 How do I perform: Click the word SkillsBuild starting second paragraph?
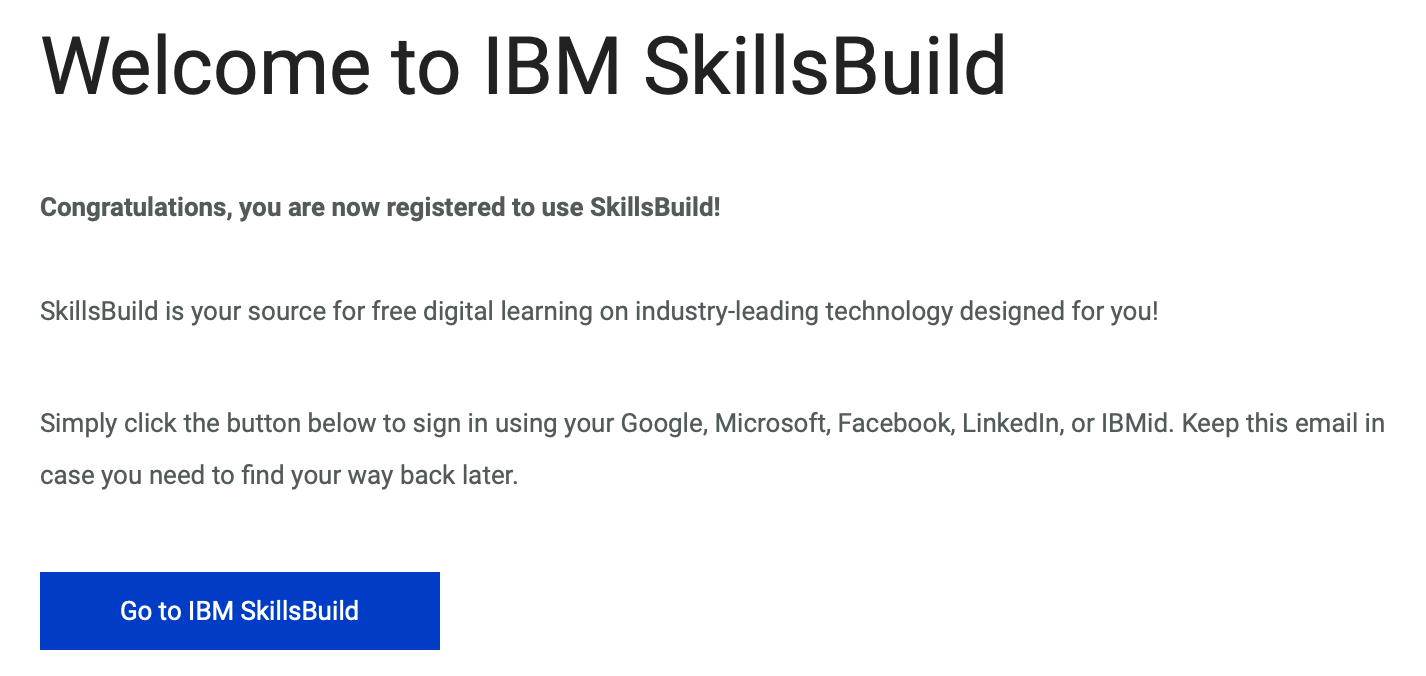(x=99, y=311)
